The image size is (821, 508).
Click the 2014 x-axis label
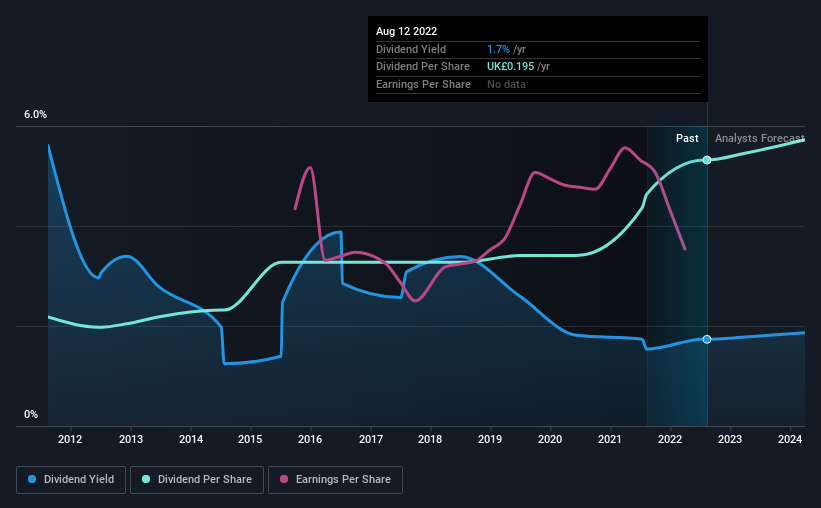(x=191, y=439)
